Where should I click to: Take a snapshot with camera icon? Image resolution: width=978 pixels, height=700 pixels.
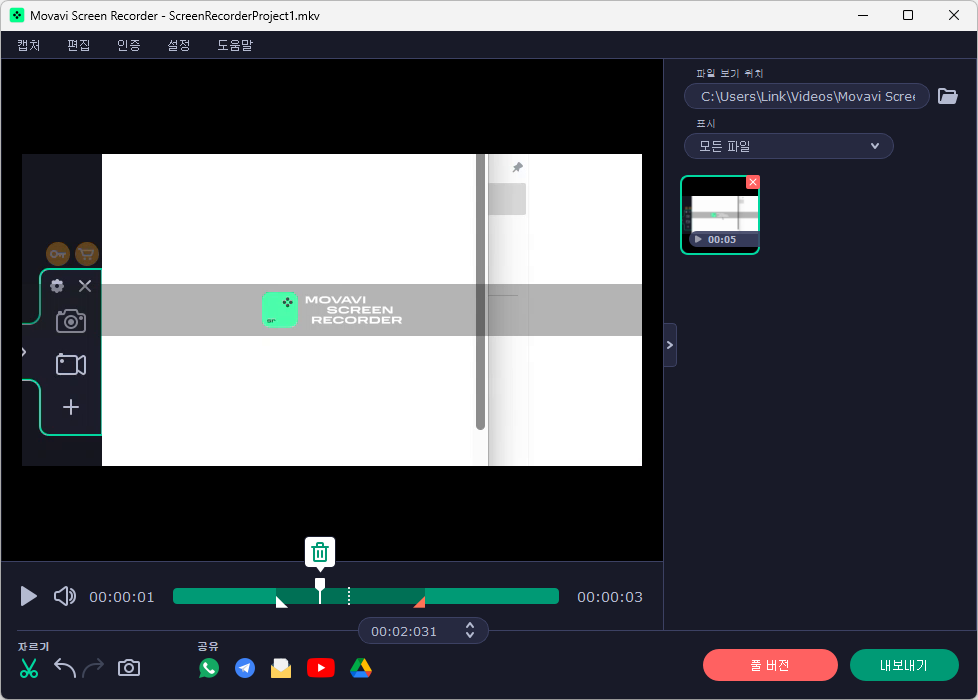click(128, 668)
